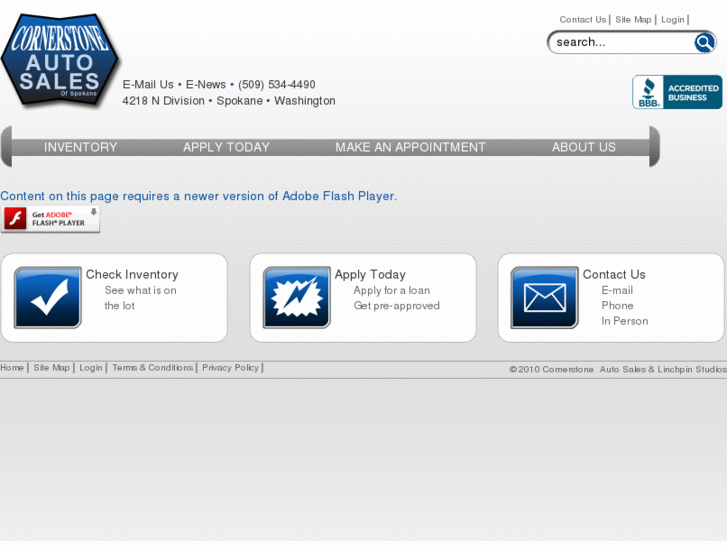Open Terms & Conditions link

tap(153, 368)
